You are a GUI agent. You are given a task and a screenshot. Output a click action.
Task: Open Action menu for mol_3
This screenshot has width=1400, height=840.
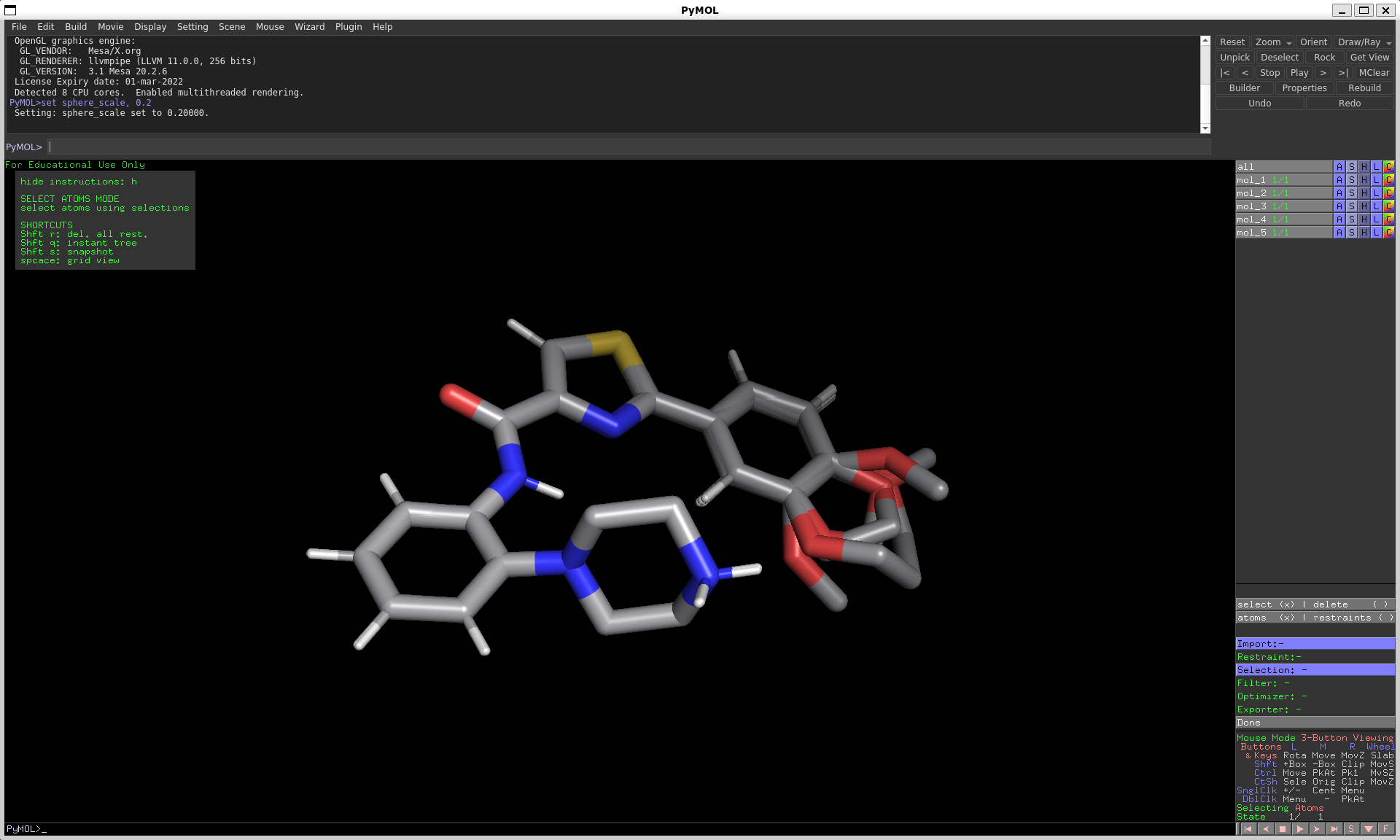1339,206
